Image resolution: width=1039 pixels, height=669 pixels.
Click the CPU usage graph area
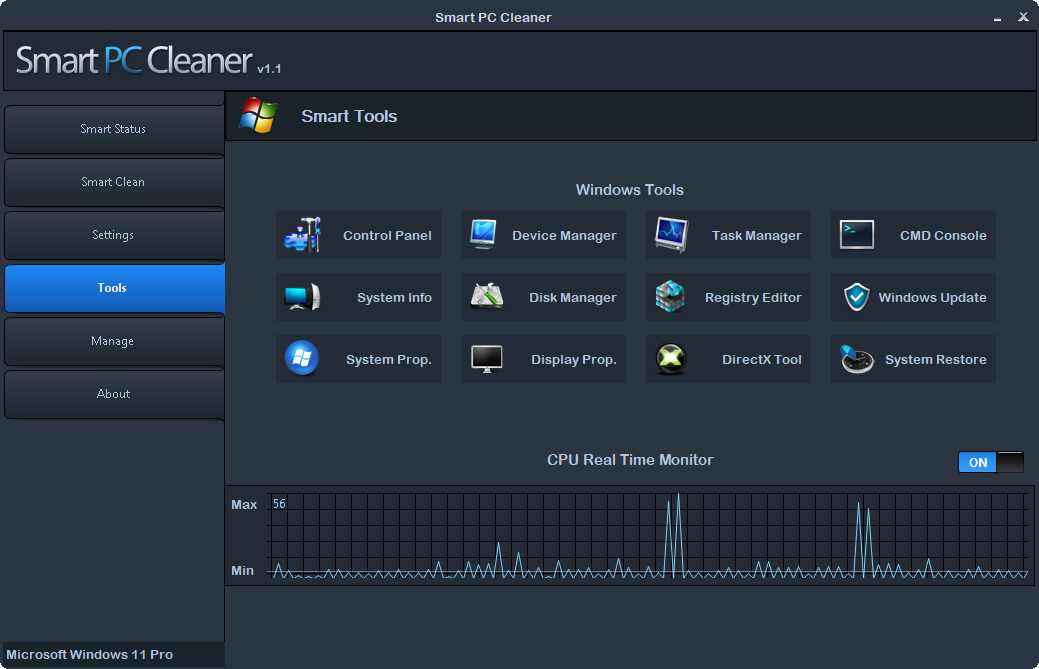[x=647, y=535]
